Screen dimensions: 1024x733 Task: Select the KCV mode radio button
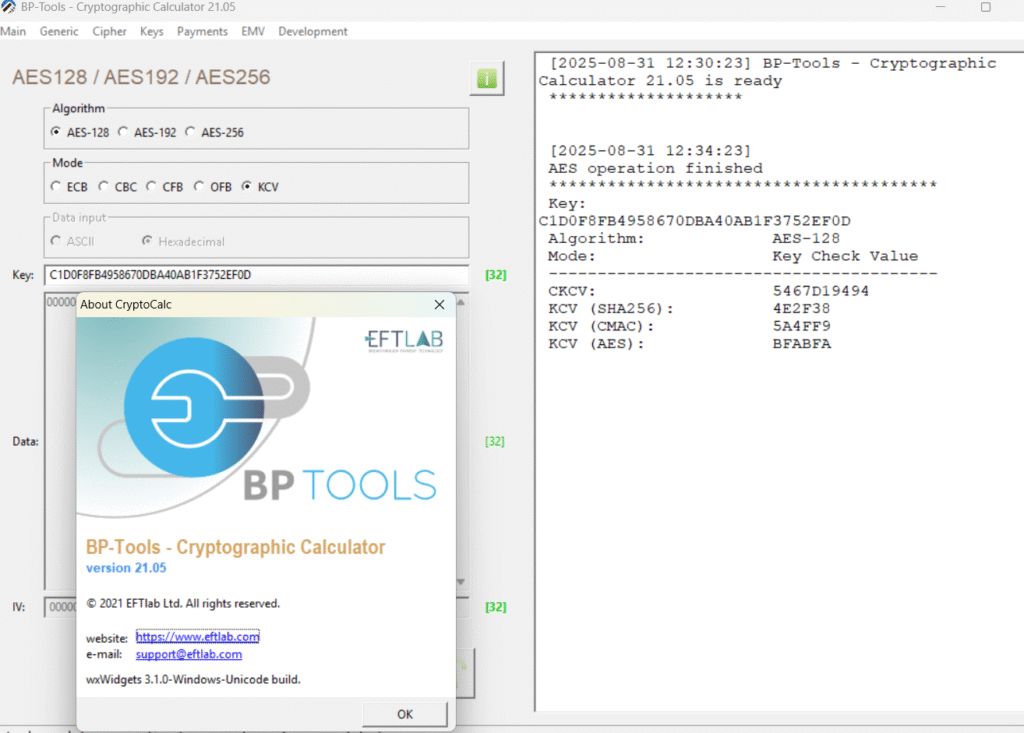click(247, 187)
